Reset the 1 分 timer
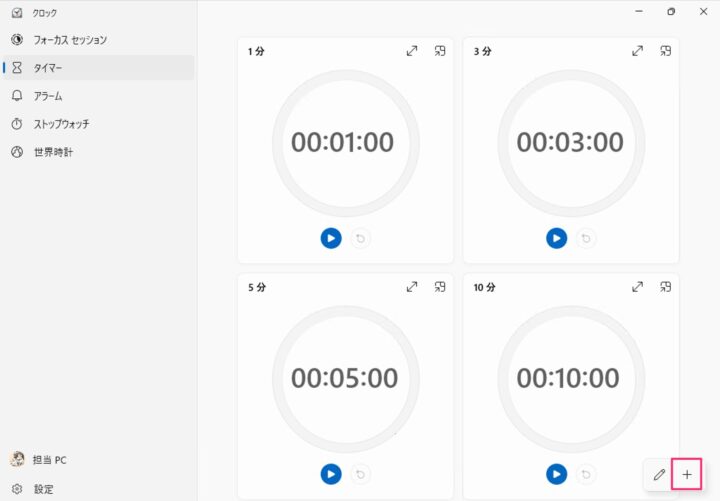Image resolution: width=720 pixels, height=501 pixels. [361, 238]
